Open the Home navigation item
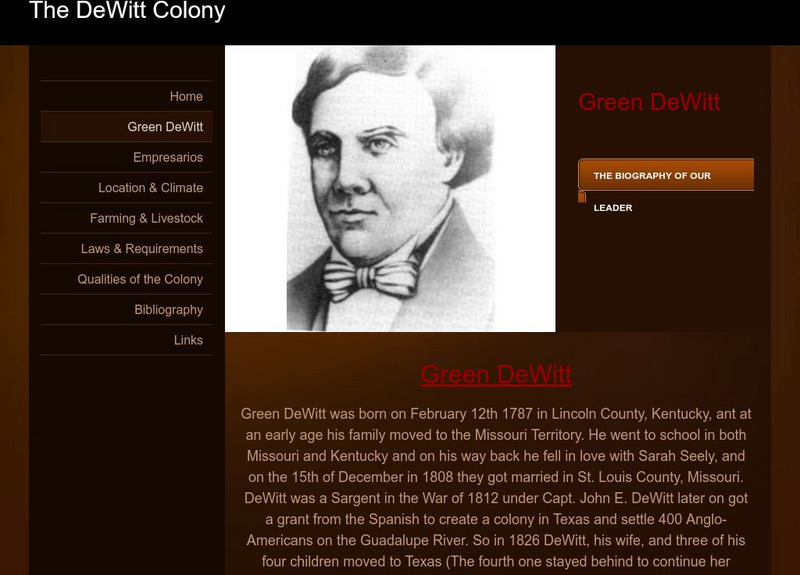 pyautogui.click(x=127, y=96)
